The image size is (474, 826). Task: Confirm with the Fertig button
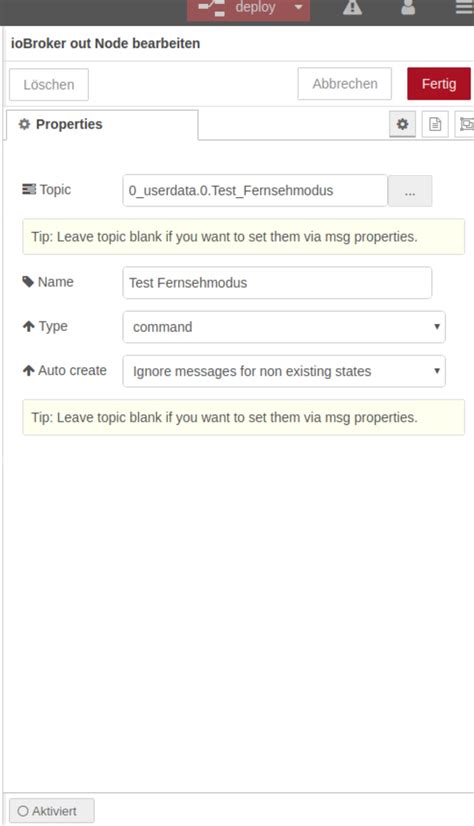coord(439,84)
